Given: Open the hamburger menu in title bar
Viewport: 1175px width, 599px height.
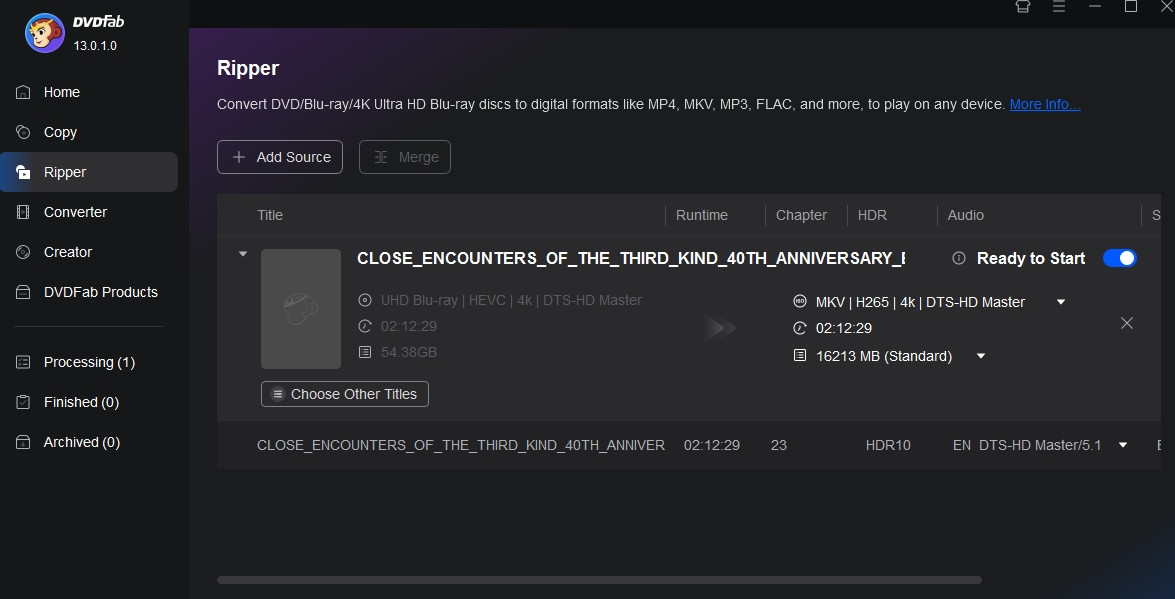Looking at the screenshot, I should (x=1059, y=6).
